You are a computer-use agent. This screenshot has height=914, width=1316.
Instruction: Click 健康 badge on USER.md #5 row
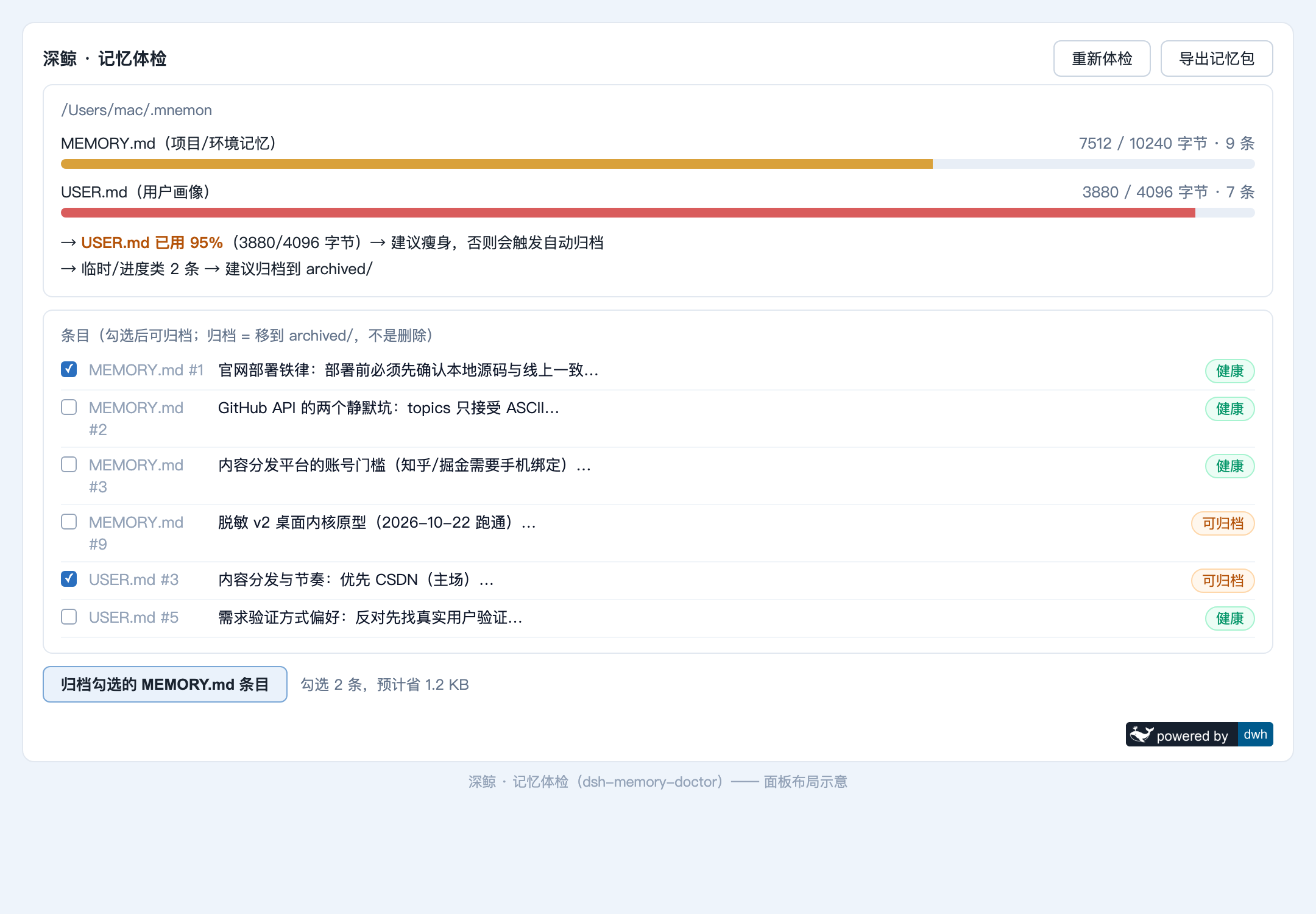point(1229,618)
